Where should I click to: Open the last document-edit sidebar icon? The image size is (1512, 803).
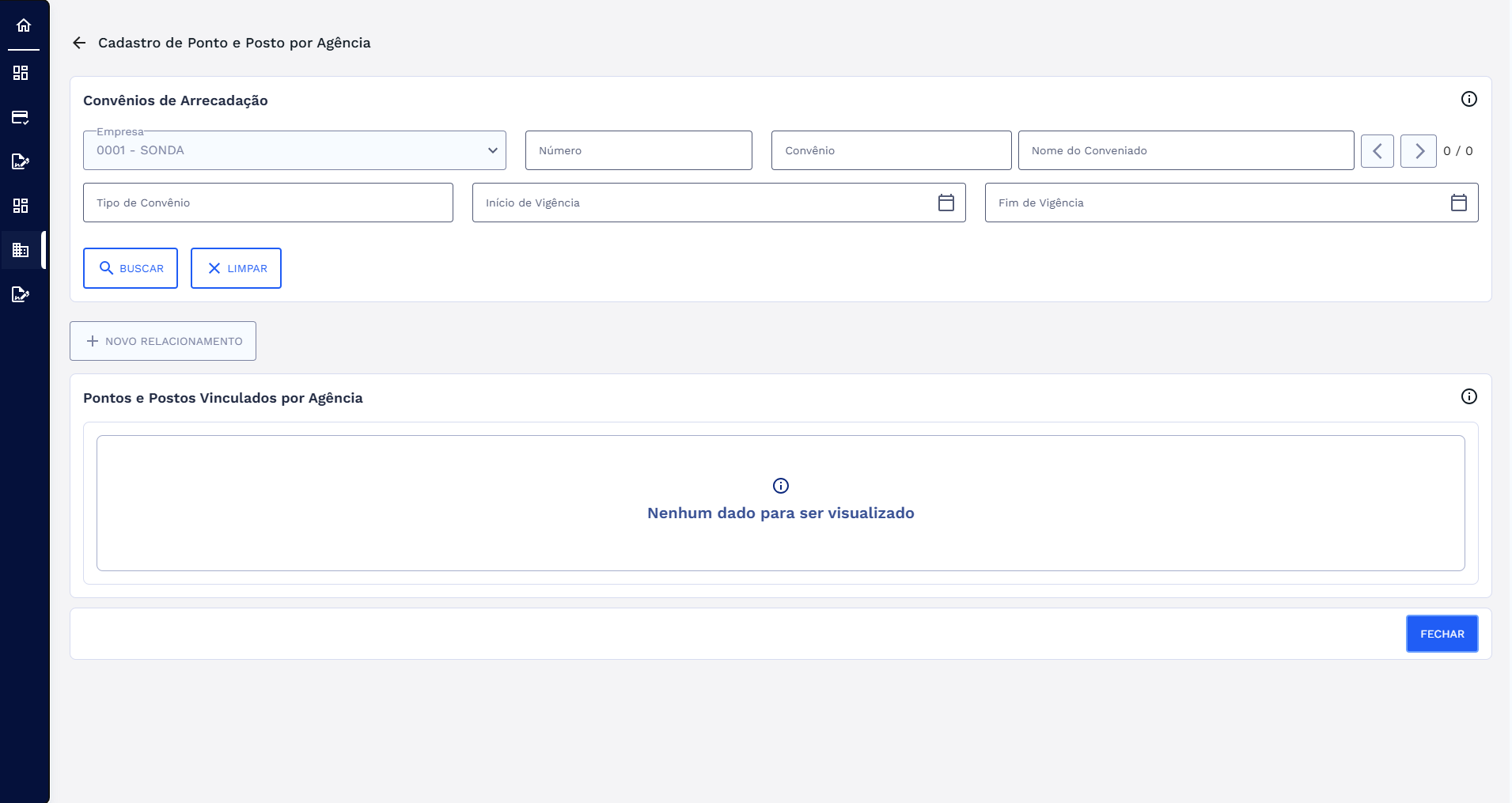click(x=21, y=294)
